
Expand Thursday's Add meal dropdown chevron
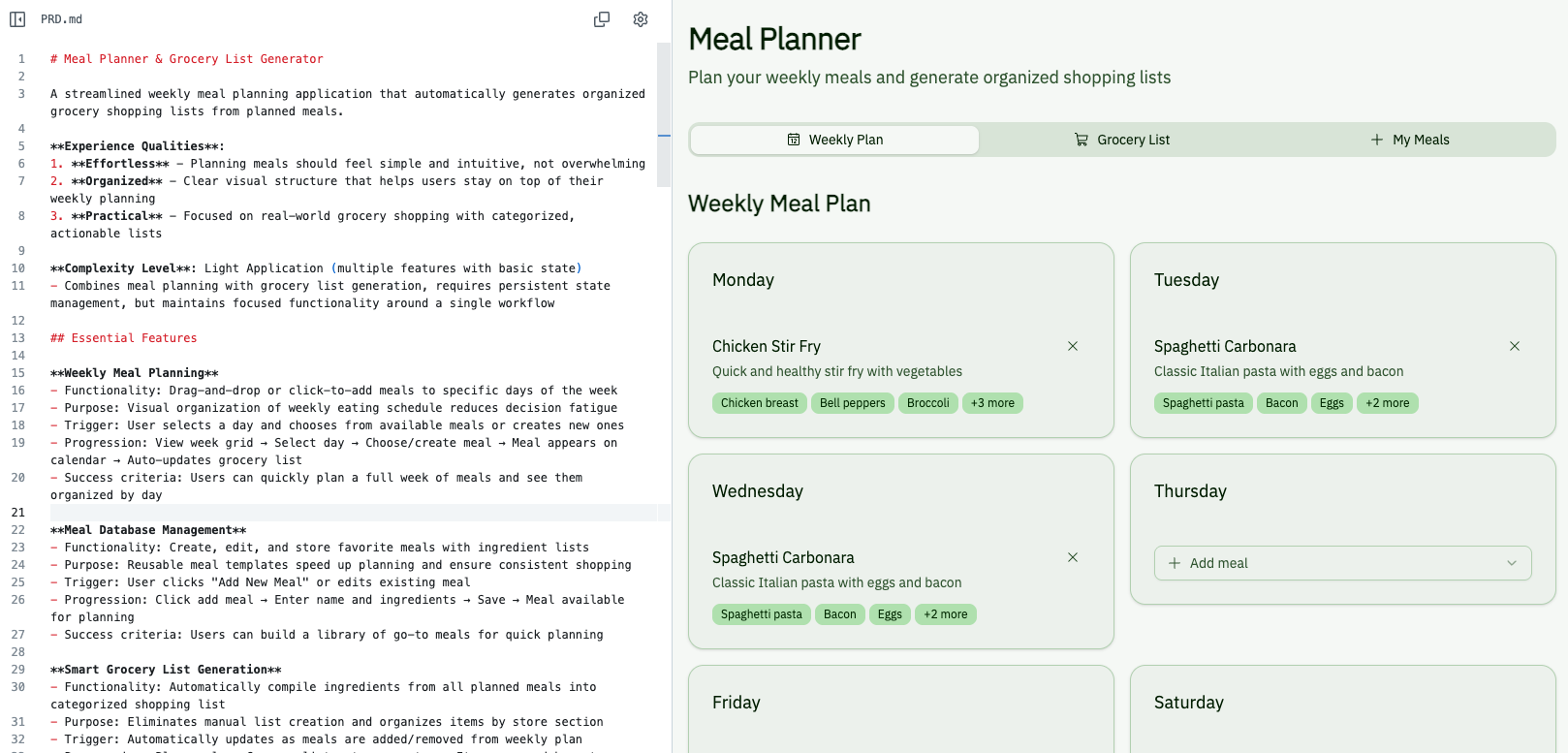pyautogui.click(x=1512, y=563)
